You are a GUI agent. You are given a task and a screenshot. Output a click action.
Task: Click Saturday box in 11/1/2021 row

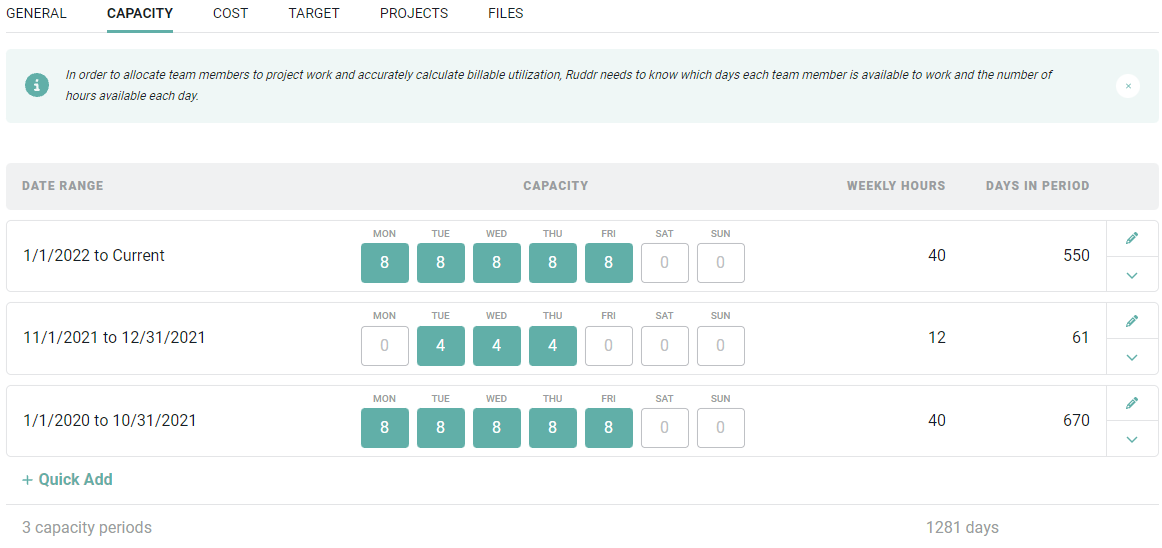coord(665,346)
